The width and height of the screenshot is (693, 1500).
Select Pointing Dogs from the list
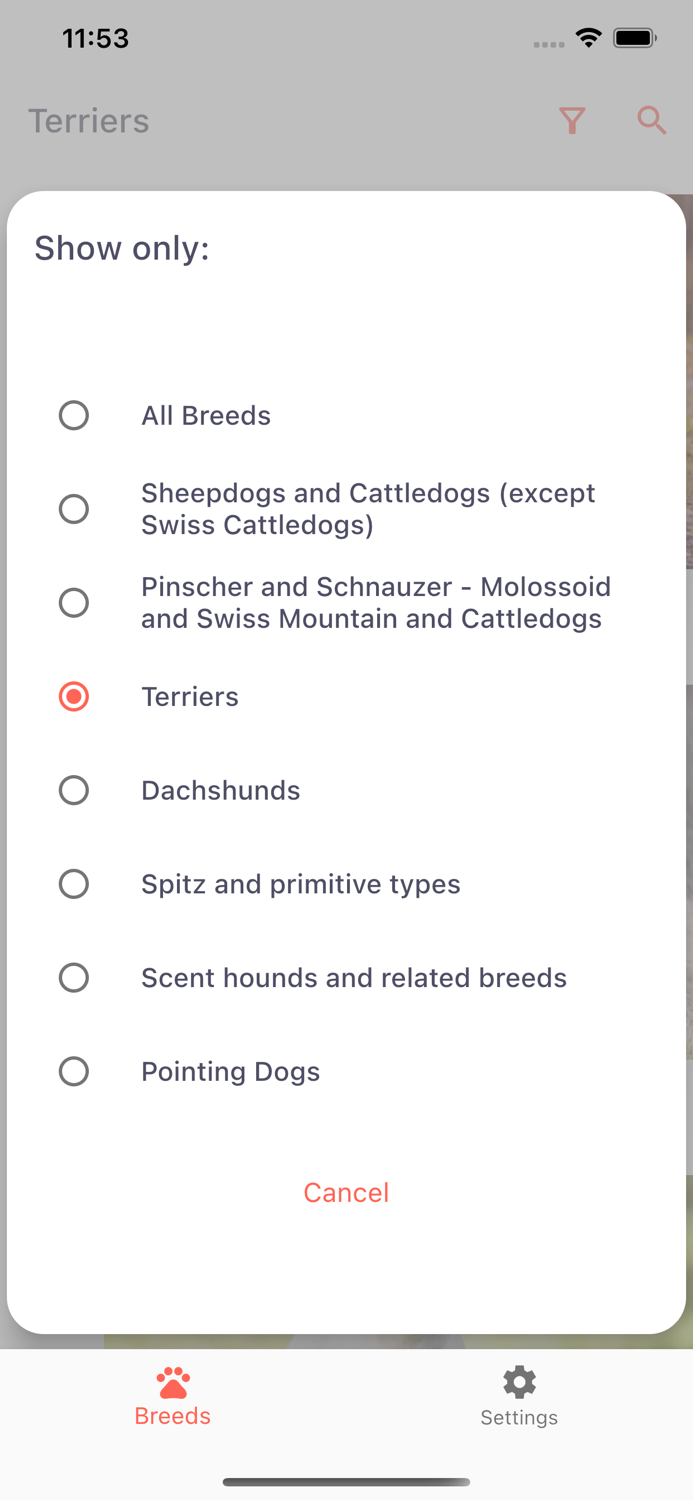tap(74, 1071)
